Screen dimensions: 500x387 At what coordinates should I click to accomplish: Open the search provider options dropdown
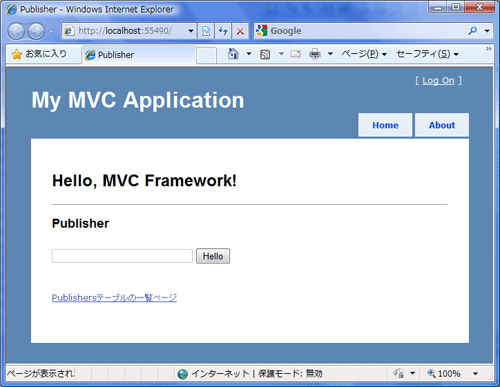coord(487,31)
